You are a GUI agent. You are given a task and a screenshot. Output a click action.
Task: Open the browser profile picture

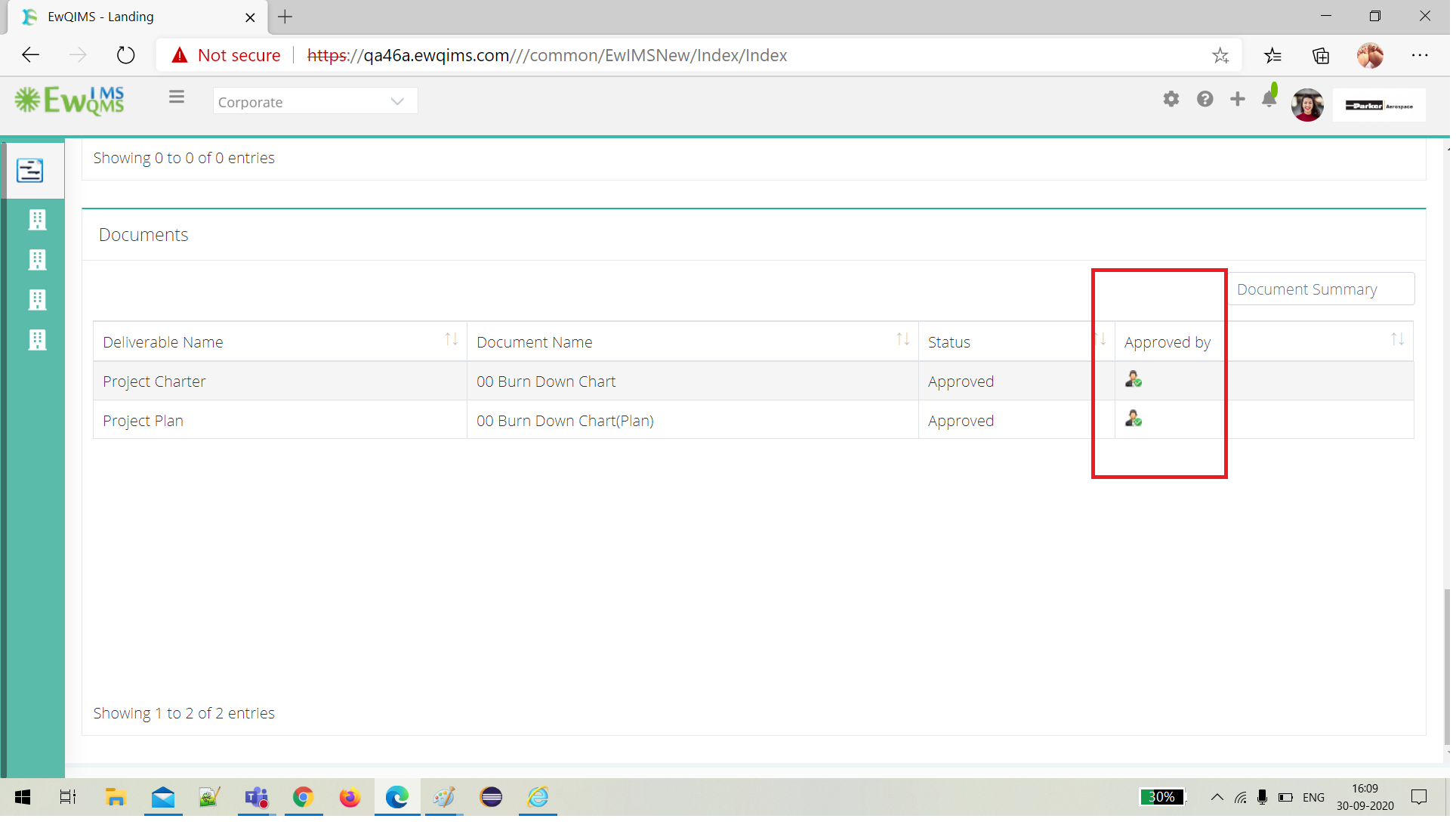pyautogui.click(x=1370, y=55)
